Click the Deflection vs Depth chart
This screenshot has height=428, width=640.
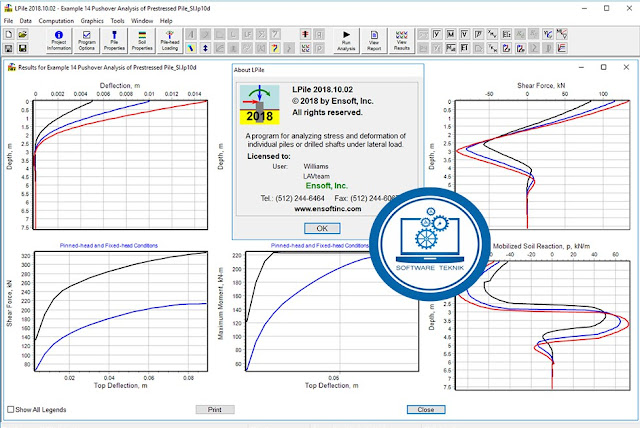[x=120, y=165]
